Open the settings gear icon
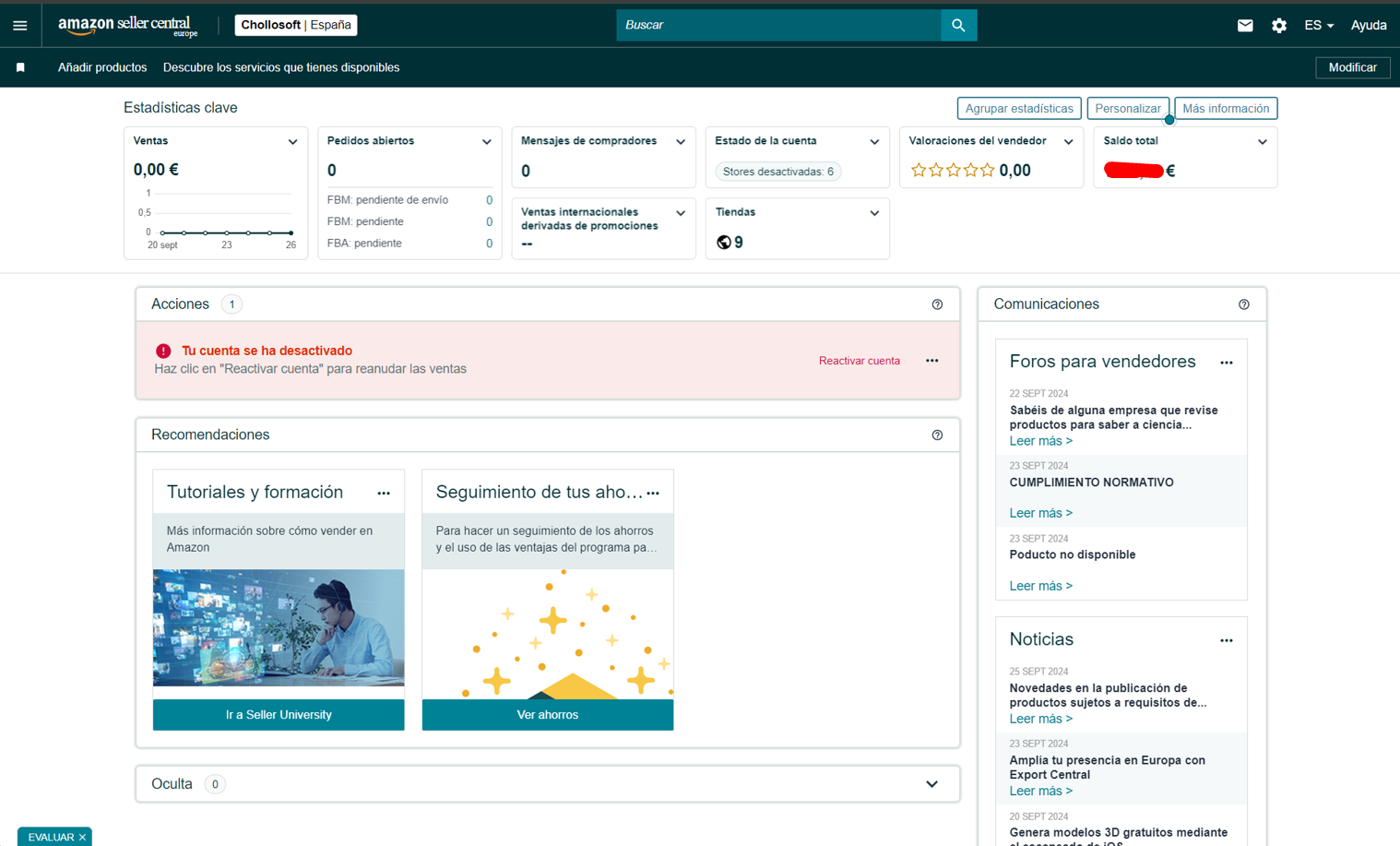The image size is (1400, 846). click(x=1279, y=26)
